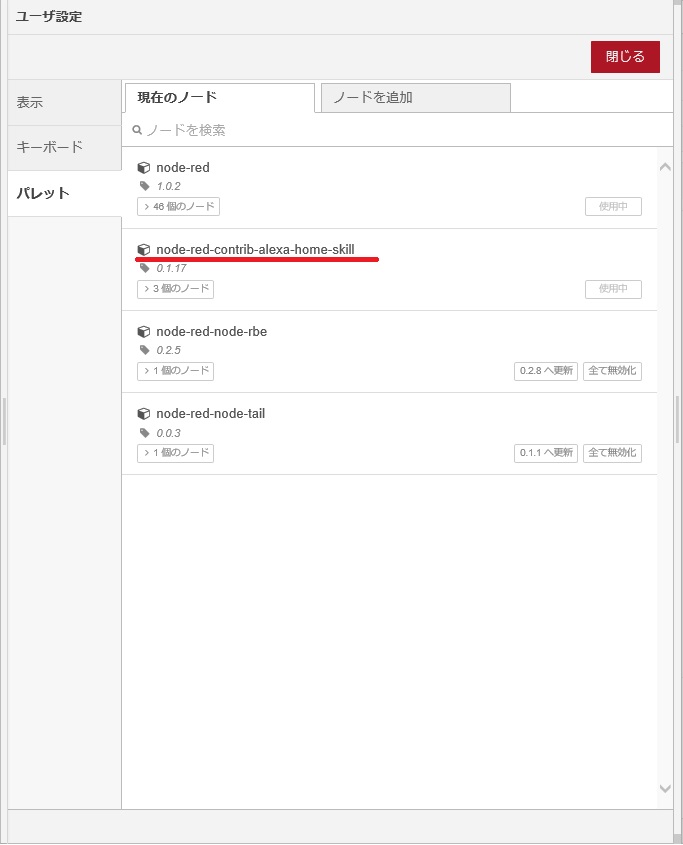Click the version tag icon beside 0.0.3
This screenshot has width=683, height=845.
click(x=144, y=432)
